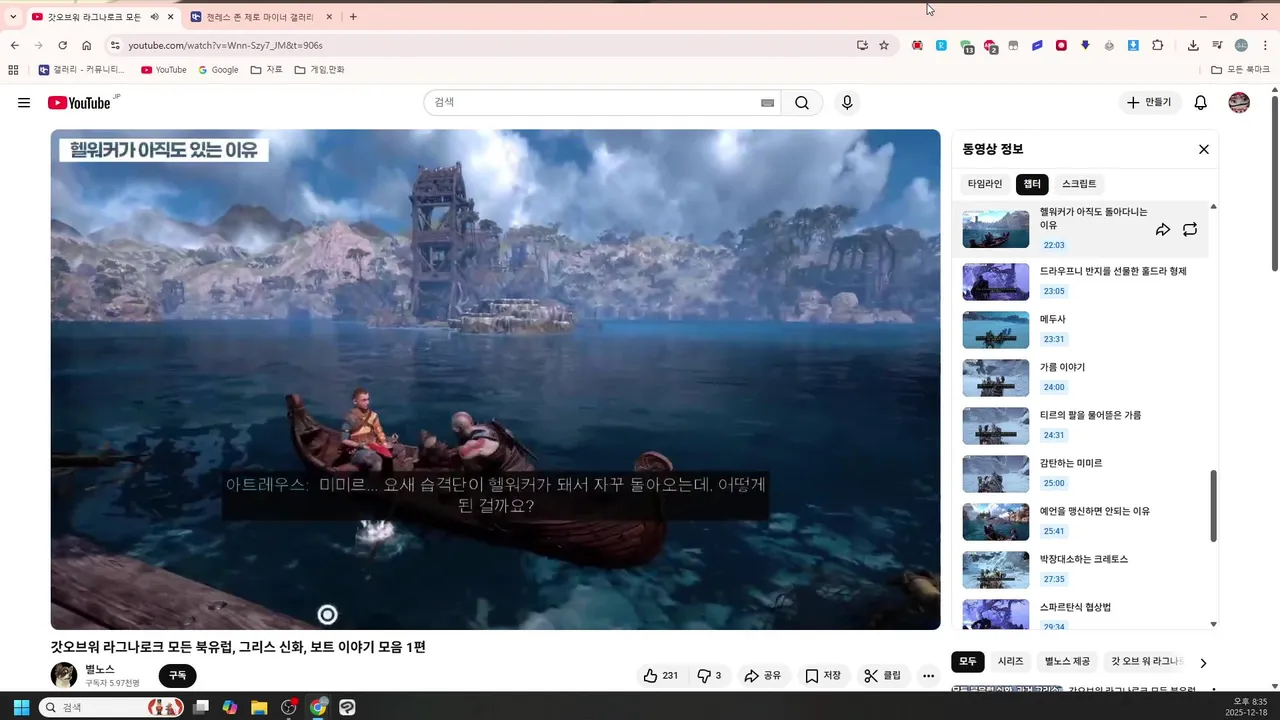
Task: Click 클립 clip button
Action: coord(882,676)
